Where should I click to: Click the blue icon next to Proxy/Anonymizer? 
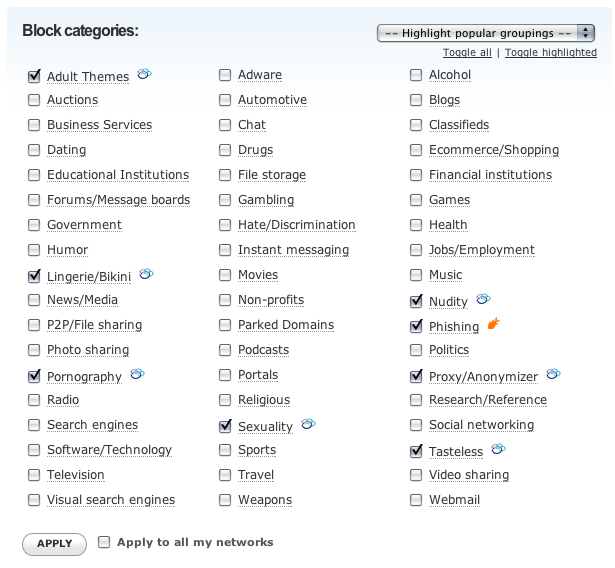553,375
